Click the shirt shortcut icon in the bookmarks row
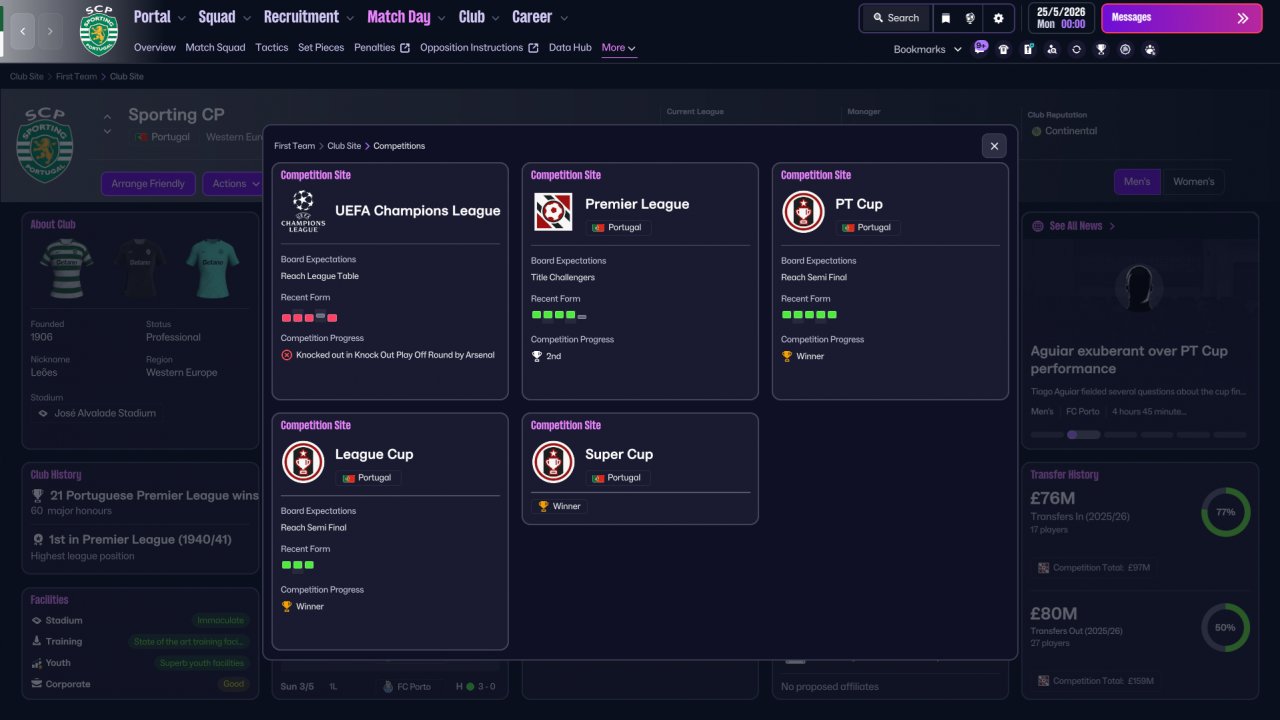1280x720 pixels. pyautogui.click(x=1003, y=49)
